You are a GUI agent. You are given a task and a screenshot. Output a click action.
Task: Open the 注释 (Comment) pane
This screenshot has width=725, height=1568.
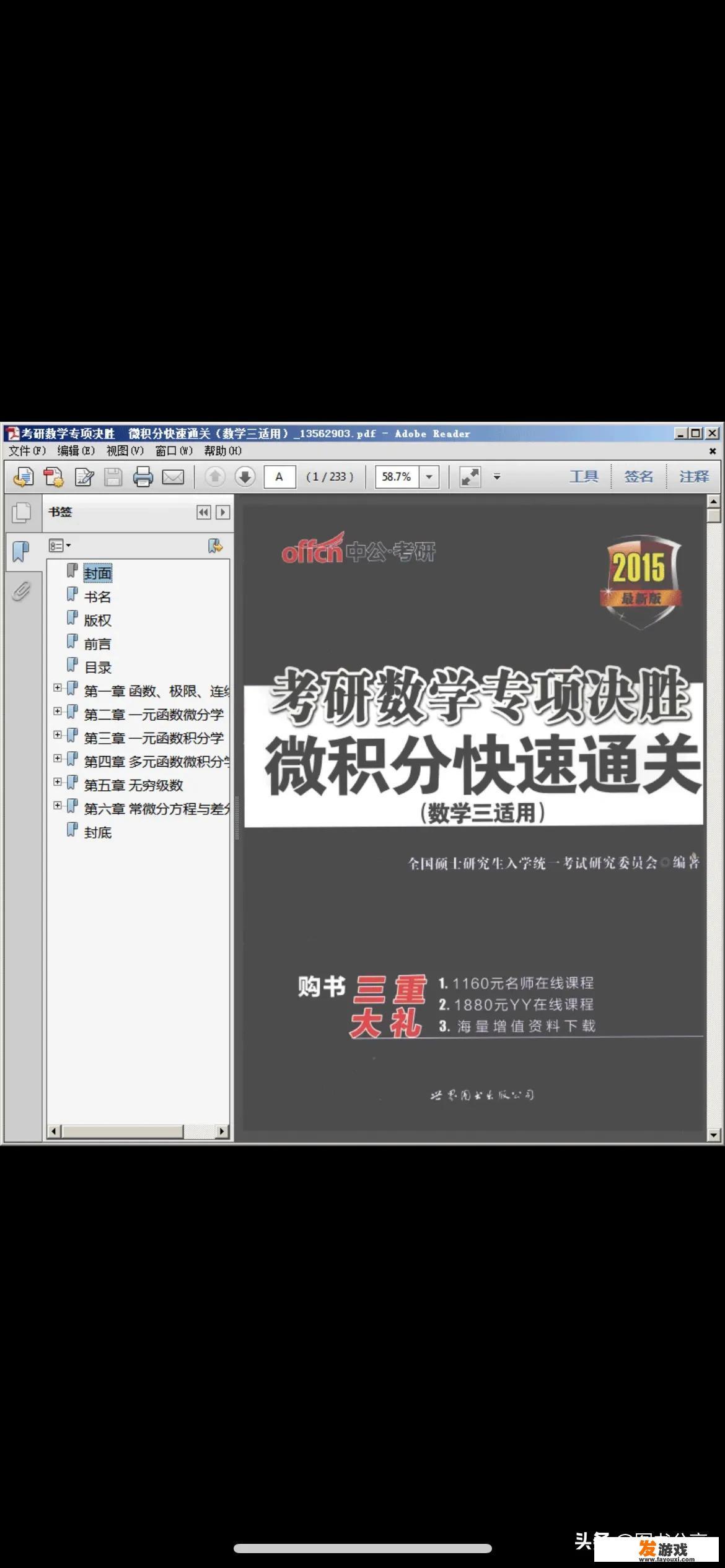tap(693, 476)
